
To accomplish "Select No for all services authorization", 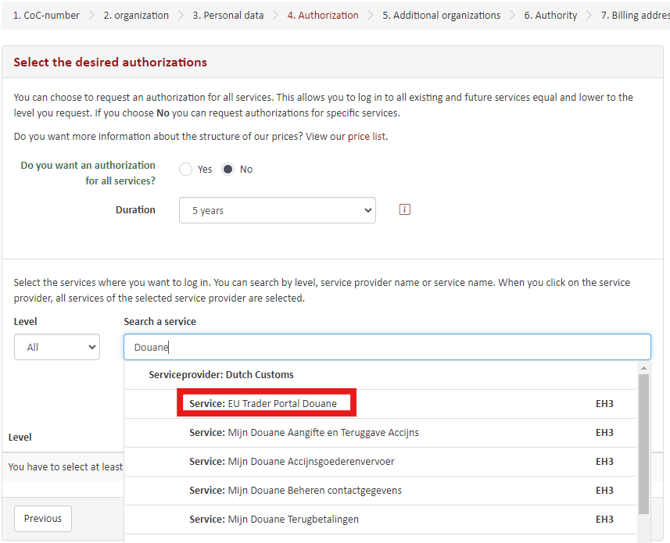I will (x=228, y=169).
